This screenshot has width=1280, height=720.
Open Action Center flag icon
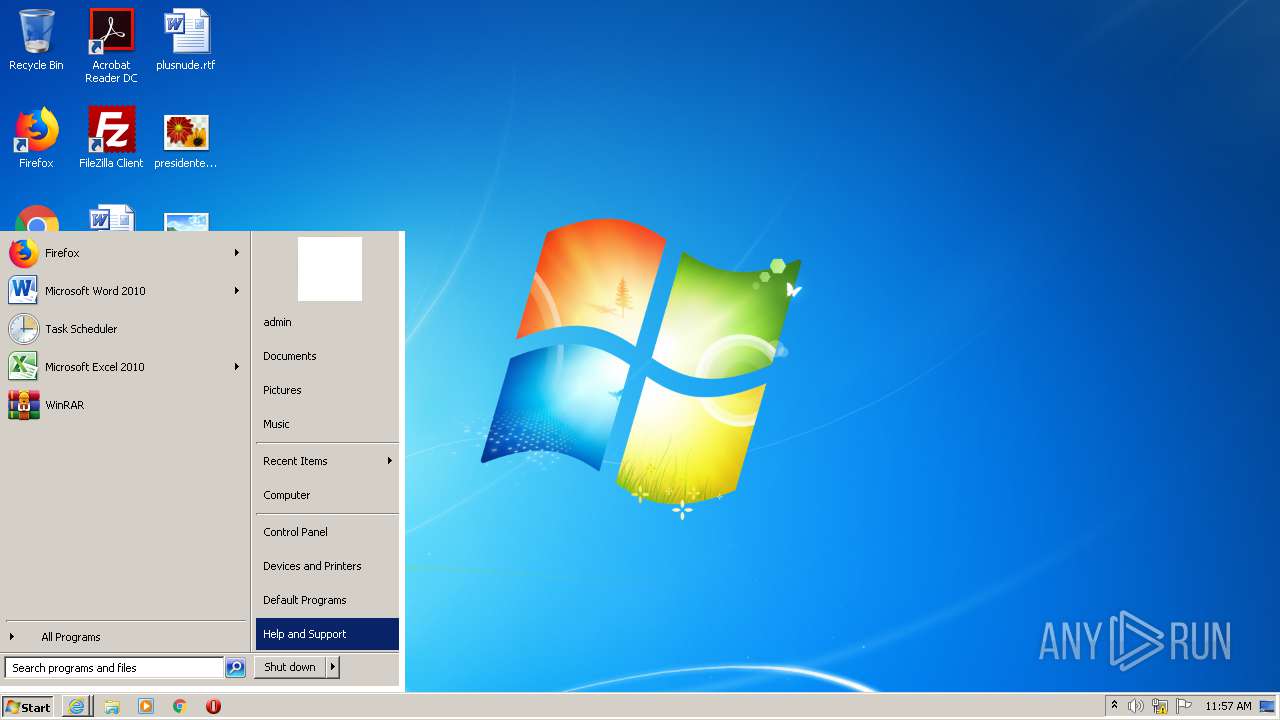tap(1184, 706)
